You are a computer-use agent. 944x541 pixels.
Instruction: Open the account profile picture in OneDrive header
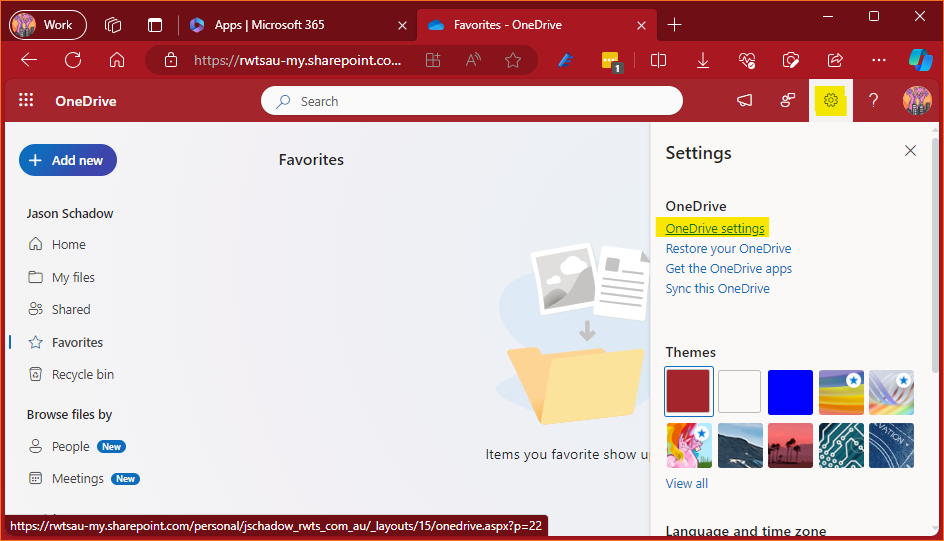point(917,100)
